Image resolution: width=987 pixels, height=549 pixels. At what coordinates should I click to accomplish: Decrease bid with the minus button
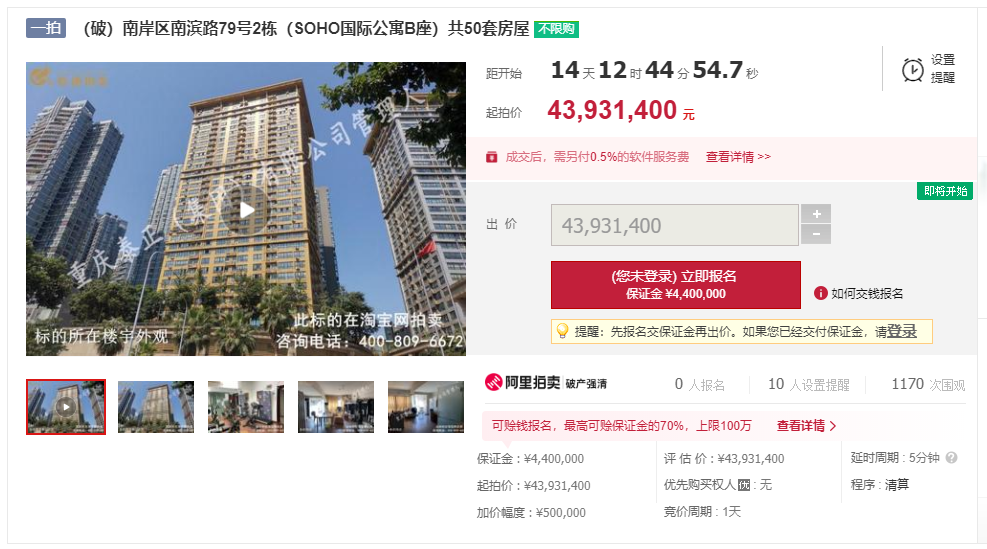pos(816,234)
